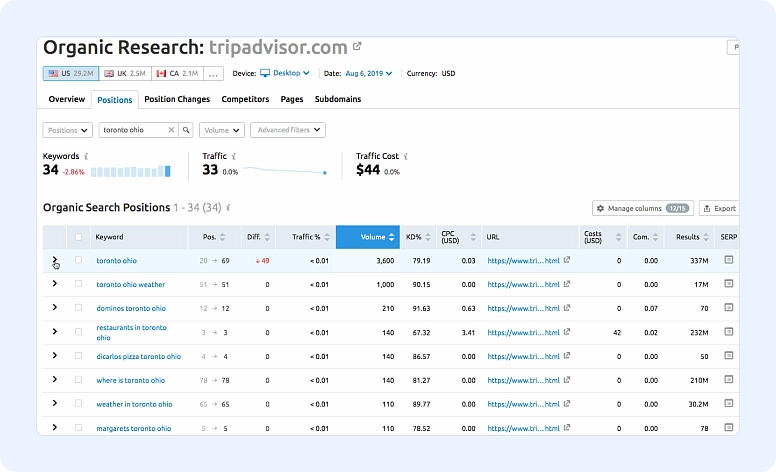Expand the toronto ohio row
The height and width of the screenshot is (472, 776).
(54, 260)
